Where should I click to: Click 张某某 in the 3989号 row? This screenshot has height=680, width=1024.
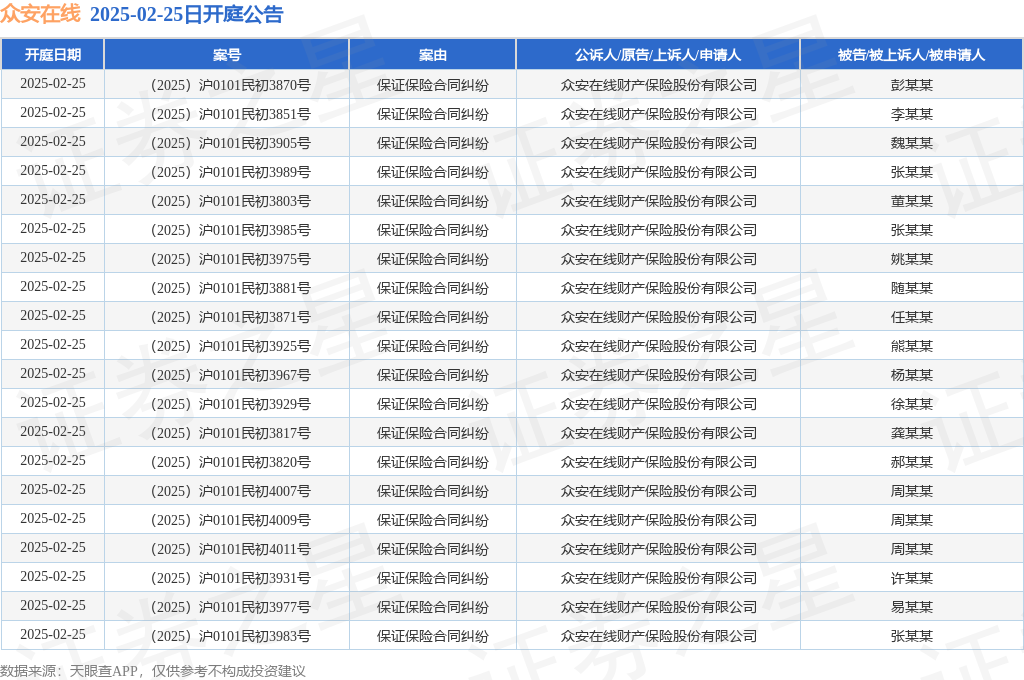click(912, 172)
